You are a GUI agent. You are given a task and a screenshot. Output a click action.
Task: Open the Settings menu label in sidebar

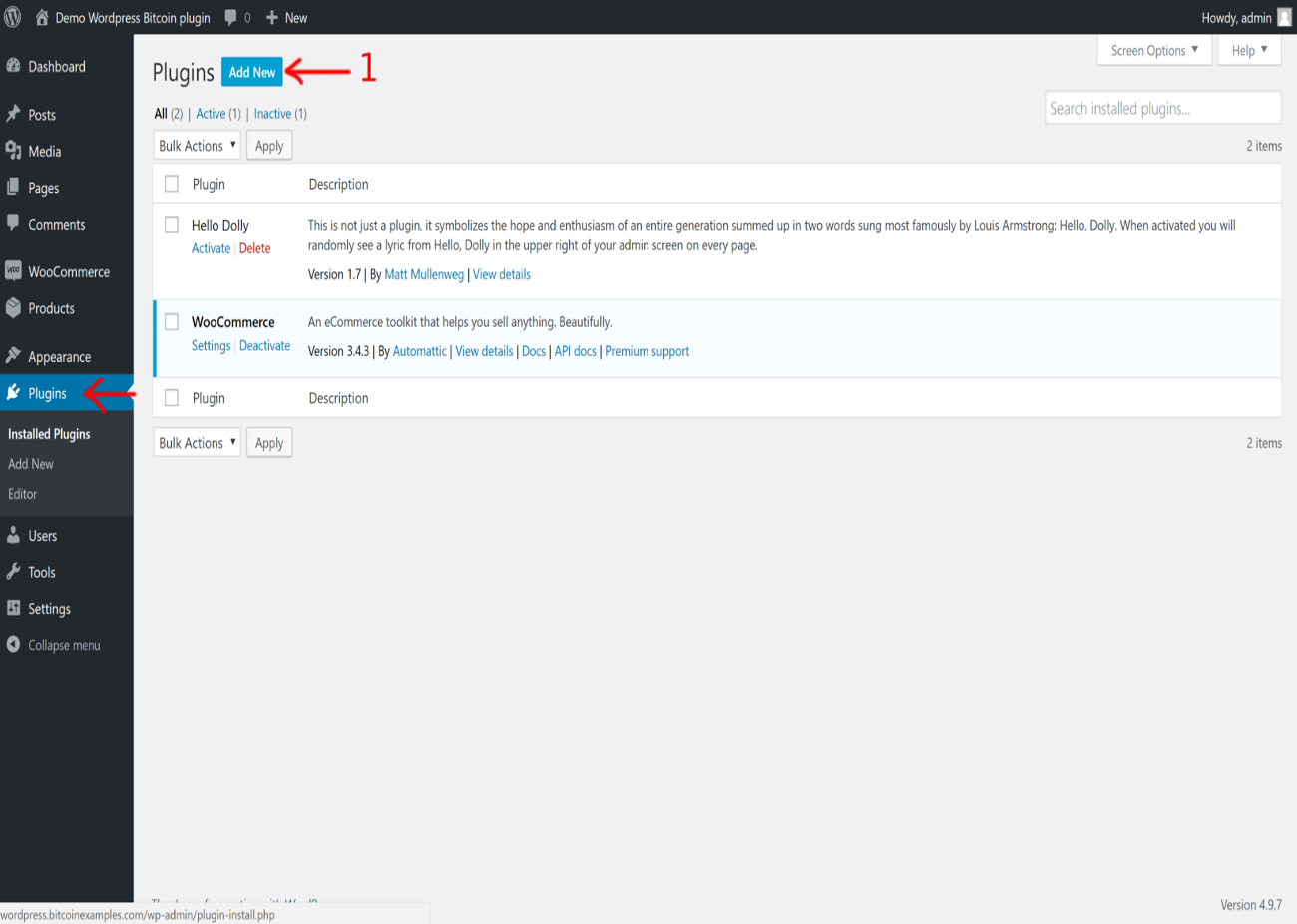pyautogui.click(x=50, y=609)
